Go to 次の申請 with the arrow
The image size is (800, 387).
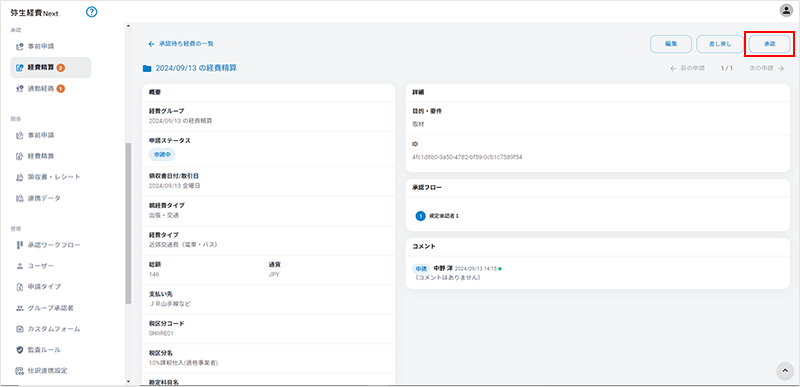[767, 68]
